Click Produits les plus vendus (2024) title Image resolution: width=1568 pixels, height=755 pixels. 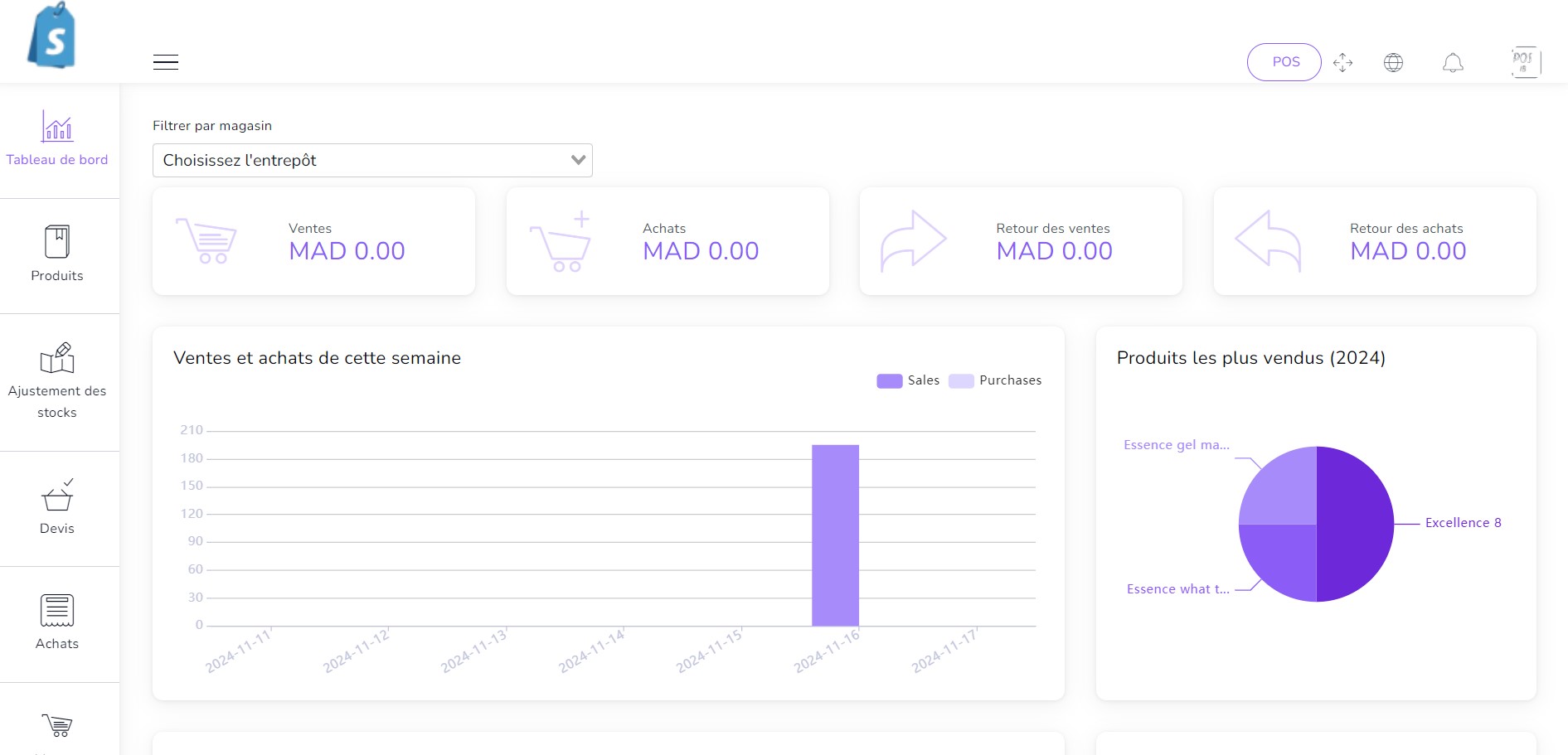coord(1250,358)
